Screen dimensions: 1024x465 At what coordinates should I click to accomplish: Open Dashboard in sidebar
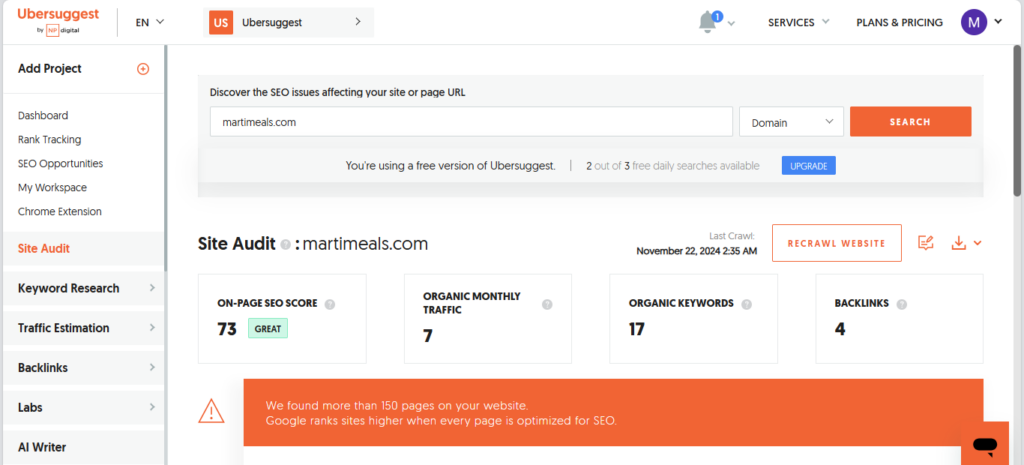pyautogui.click(x=43, y=116)
